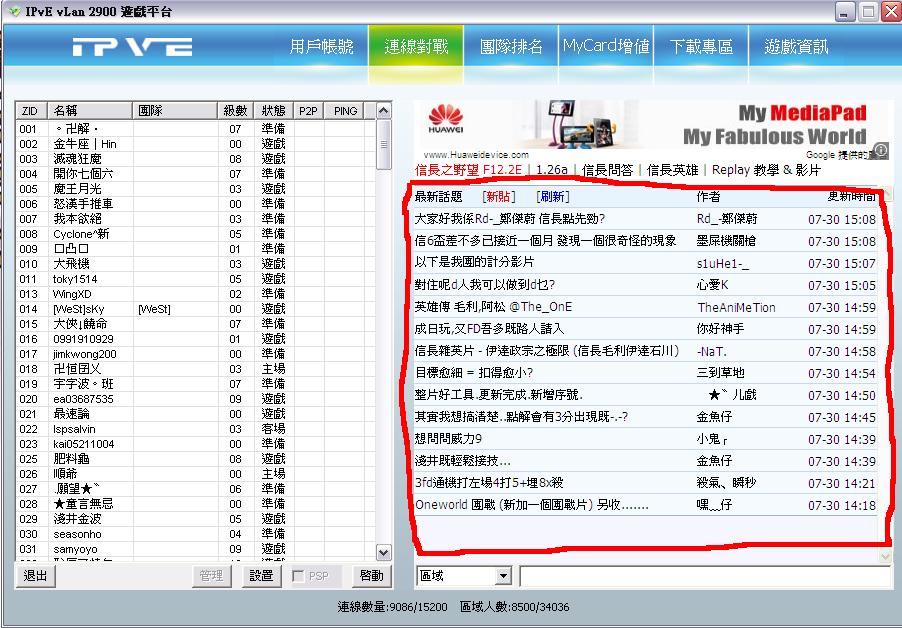902x628 pixels.
Task: Click the www.Huaweidevice.com ad URL
Action: pyautogui.click(x=476, y=154)
